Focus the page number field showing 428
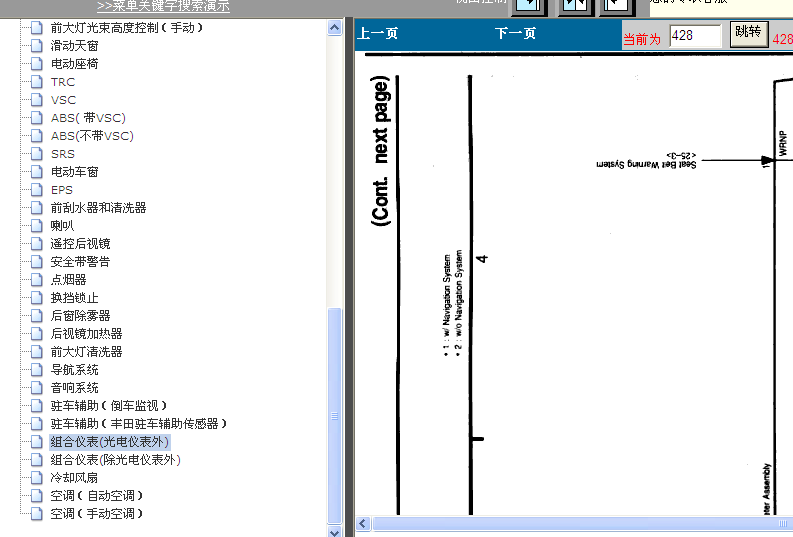The height and width of the screenshot is (537, 793). [x=695, y=35]
